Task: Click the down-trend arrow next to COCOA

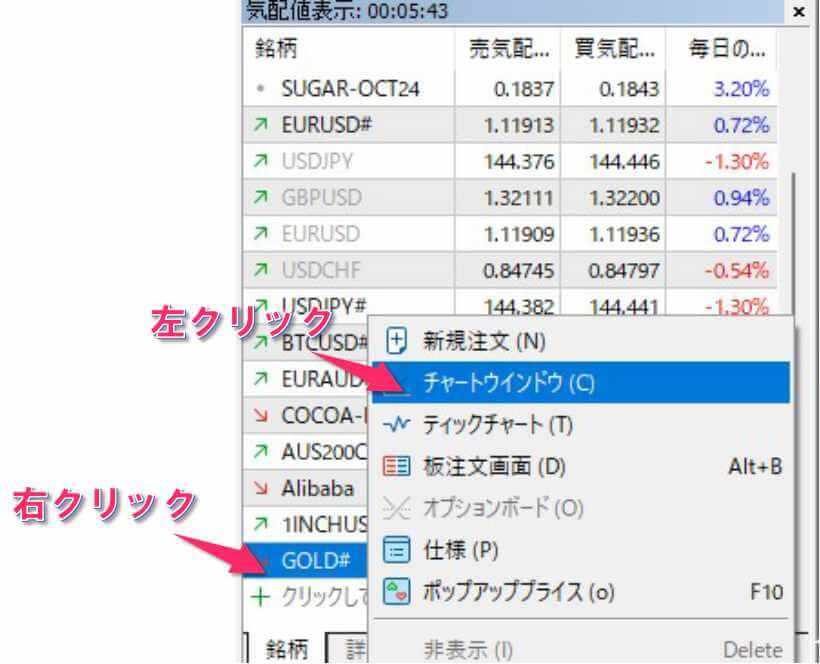Action: coord(260,417)
